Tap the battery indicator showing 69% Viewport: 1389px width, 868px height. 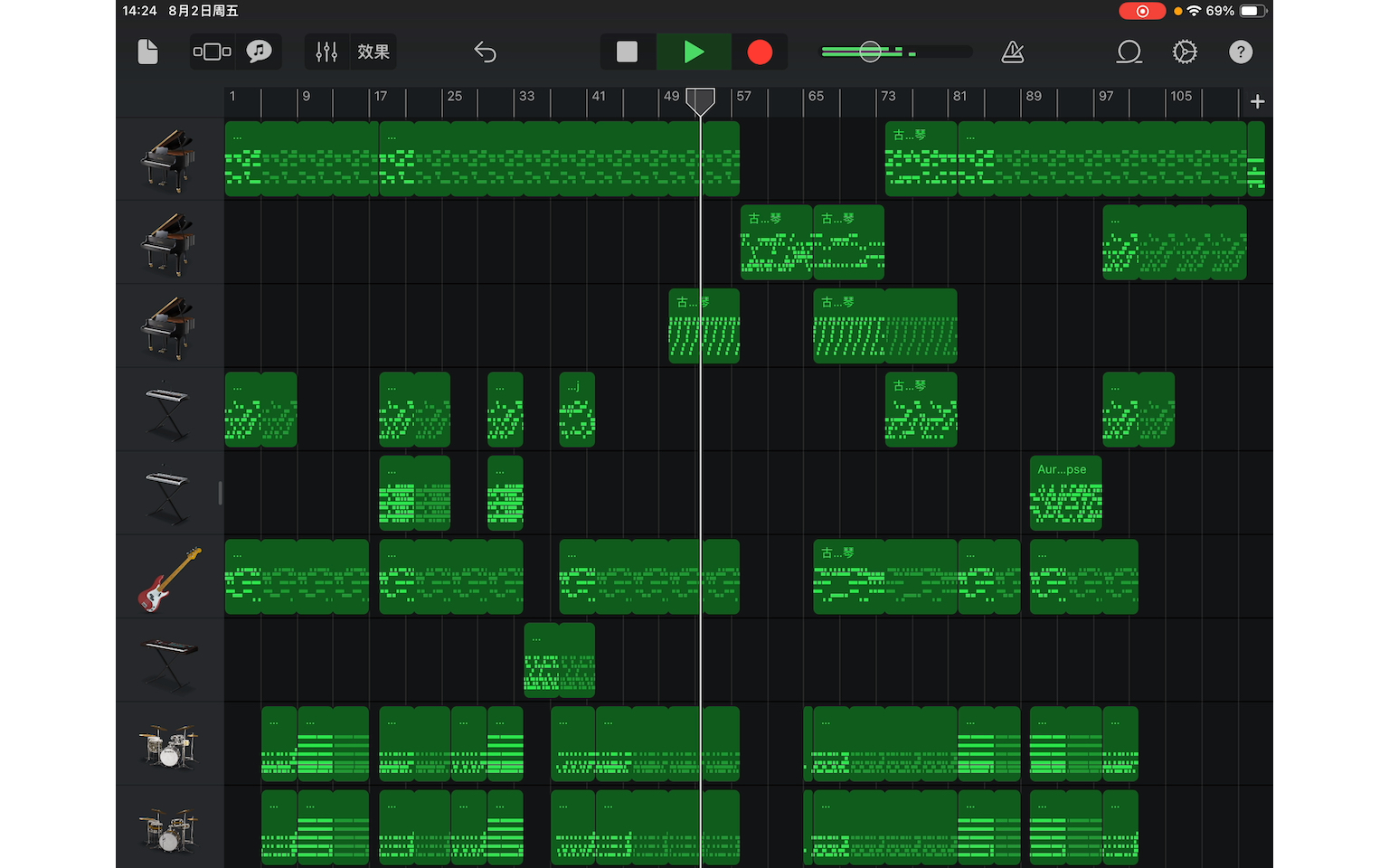coord(1253,11)
